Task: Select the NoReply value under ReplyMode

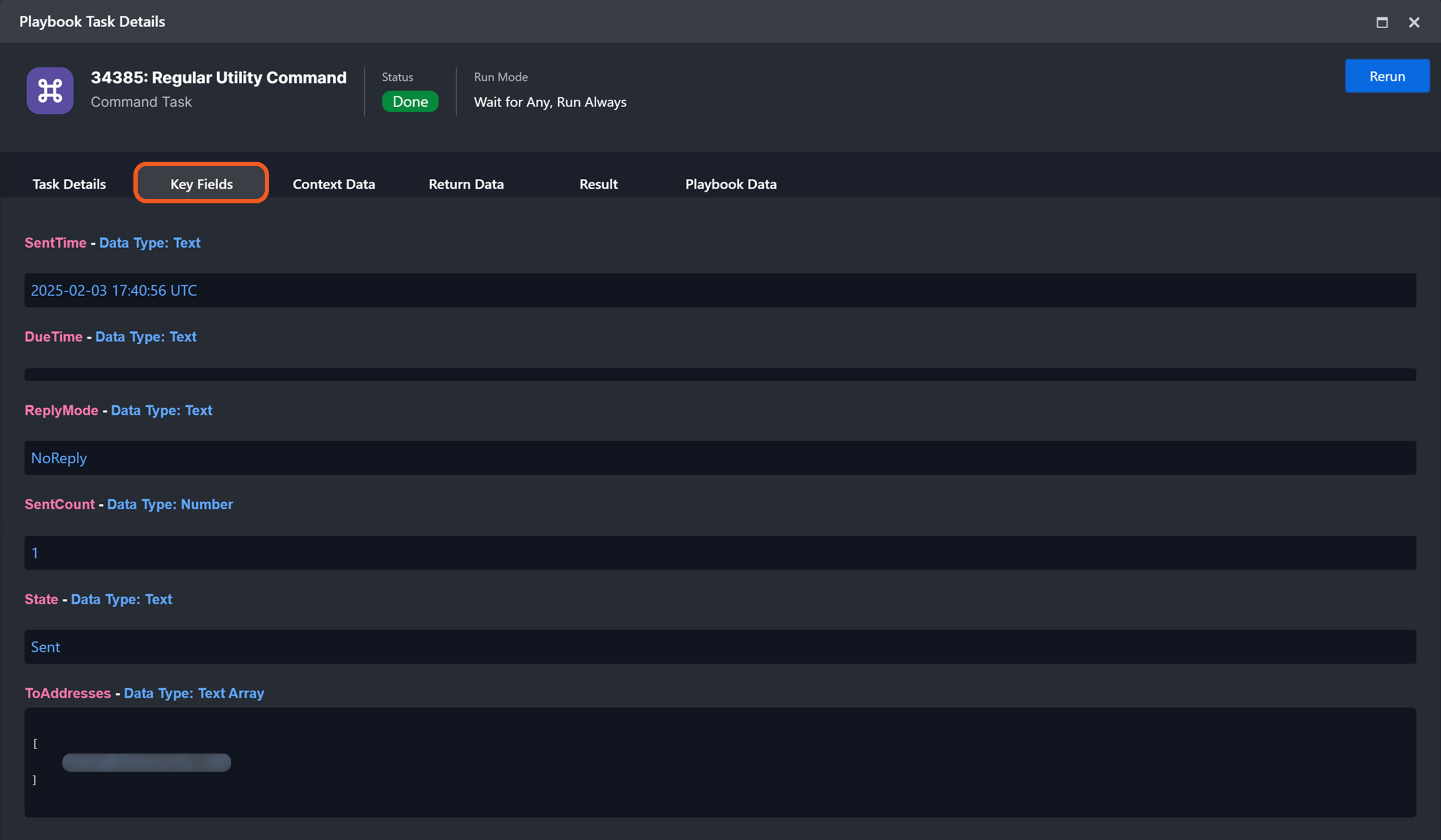Action: [x=59, y=458]
